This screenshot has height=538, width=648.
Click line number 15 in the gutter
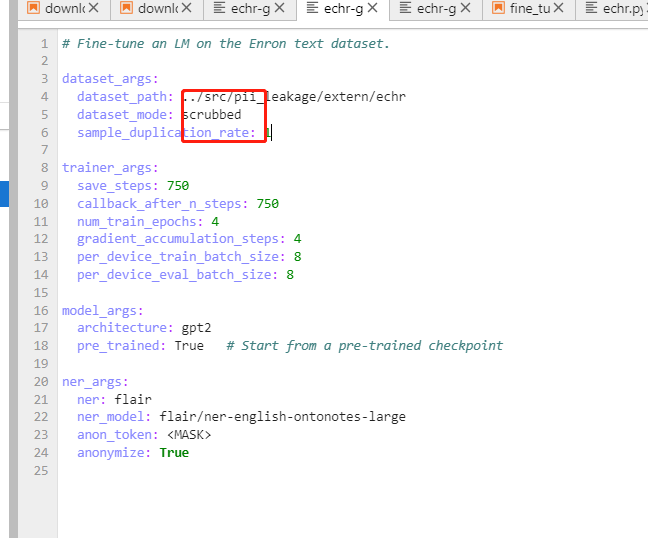tap(41, 293)
